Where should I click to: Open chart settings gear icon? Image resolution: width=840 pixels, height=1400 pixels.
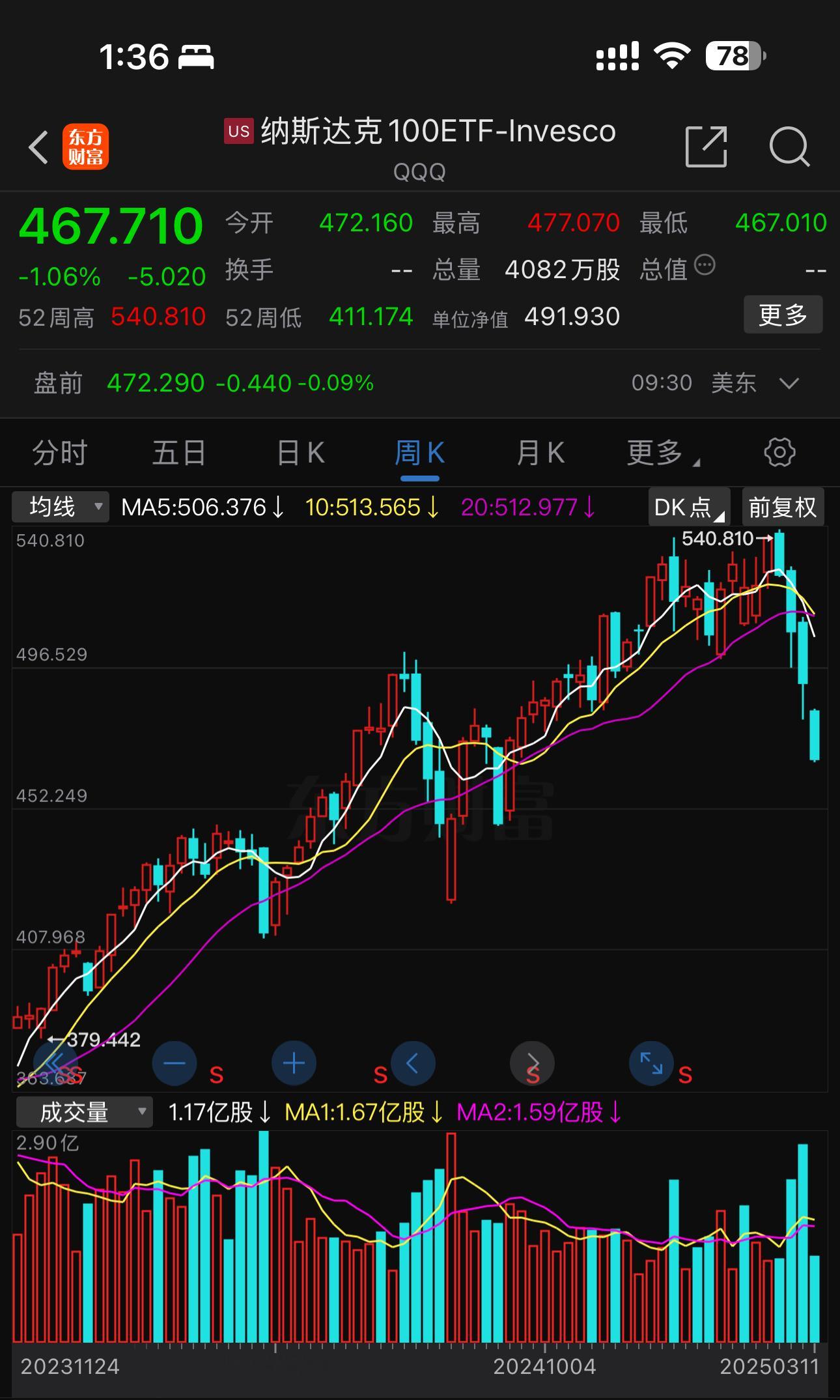tap(779, 452)
